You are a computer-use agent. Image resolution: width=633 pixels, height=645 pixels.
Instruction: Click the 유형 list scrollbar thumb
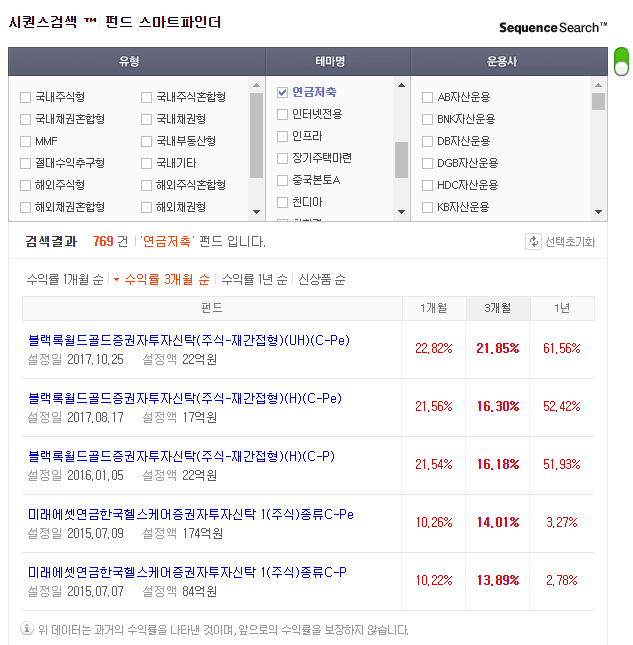pos(256,135)
